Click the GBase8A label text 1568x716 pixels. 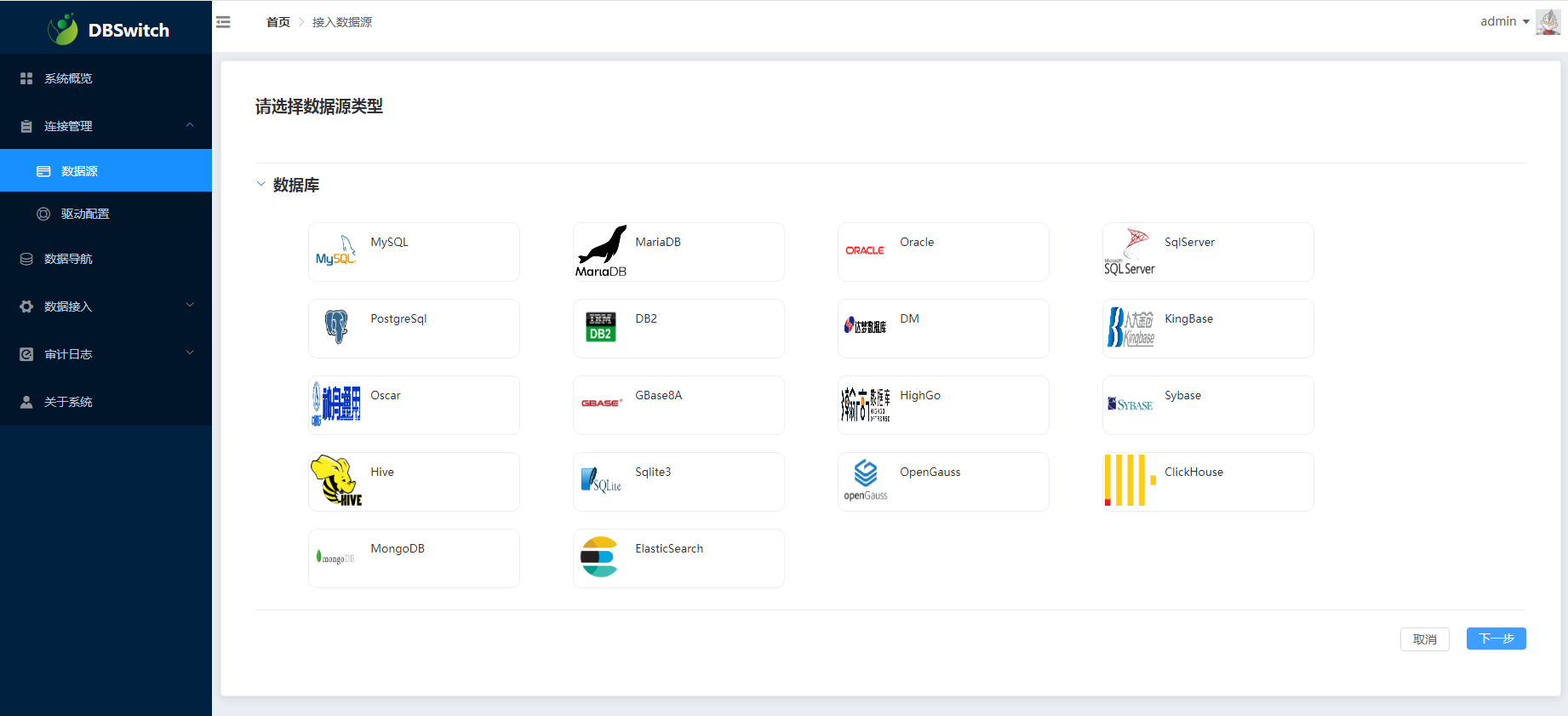pyautogui.click(x=659, y=396)
